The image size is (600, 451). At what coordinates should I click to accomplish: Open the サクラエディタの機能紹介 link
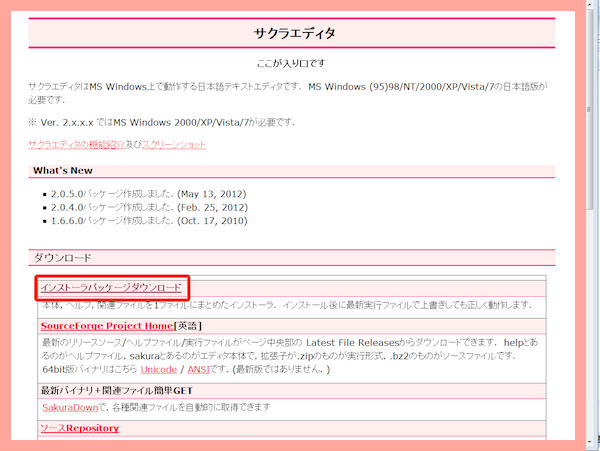77,145
